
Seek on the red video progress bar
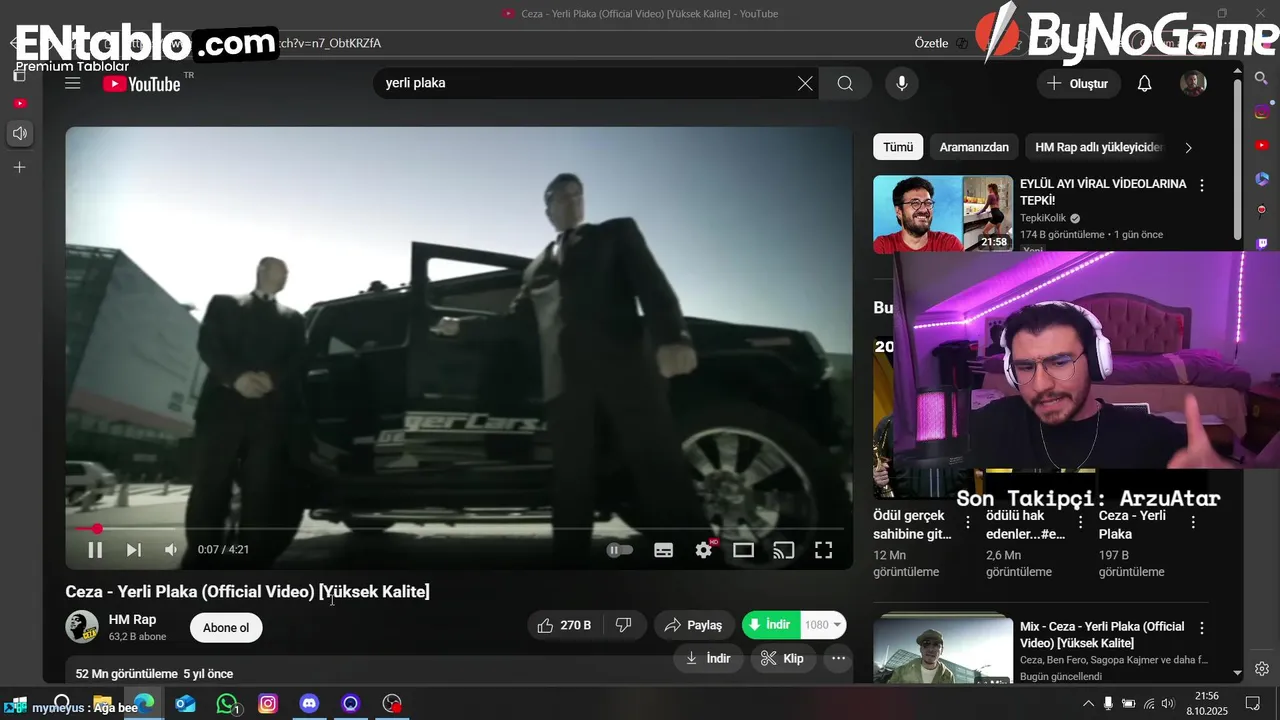459,528
